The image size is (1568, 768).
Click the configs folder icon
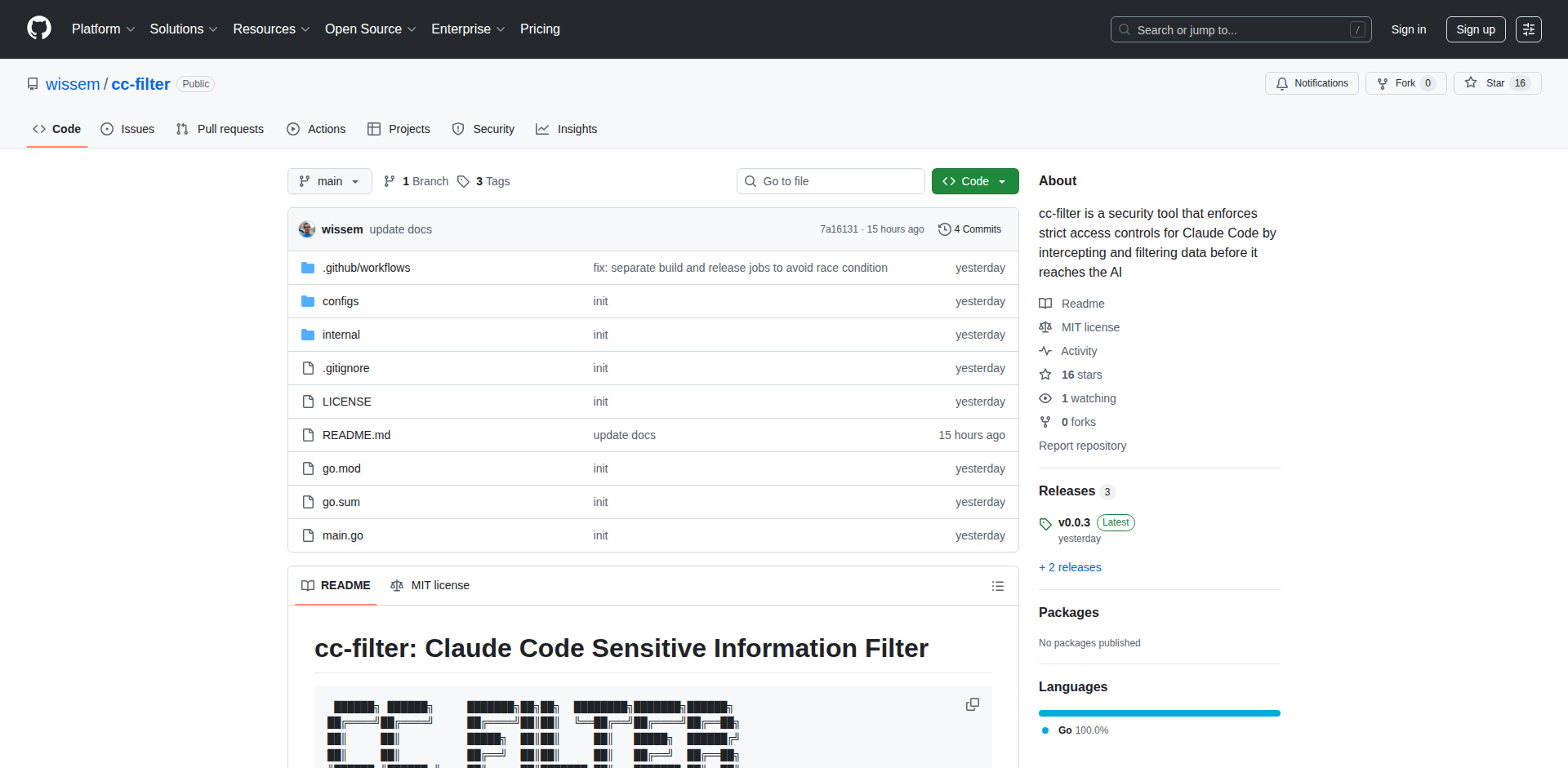tap(308, 301)
